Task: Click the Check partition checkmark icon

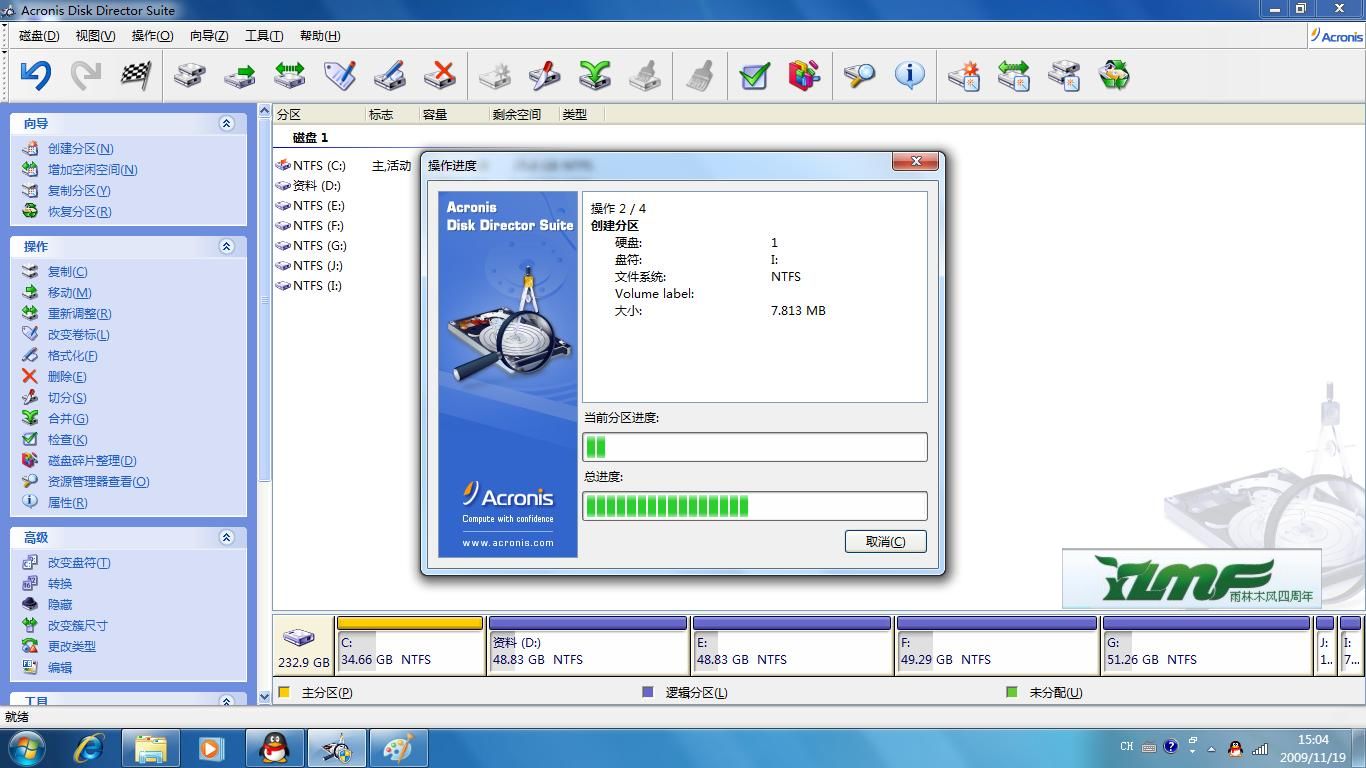Action: 754,75
